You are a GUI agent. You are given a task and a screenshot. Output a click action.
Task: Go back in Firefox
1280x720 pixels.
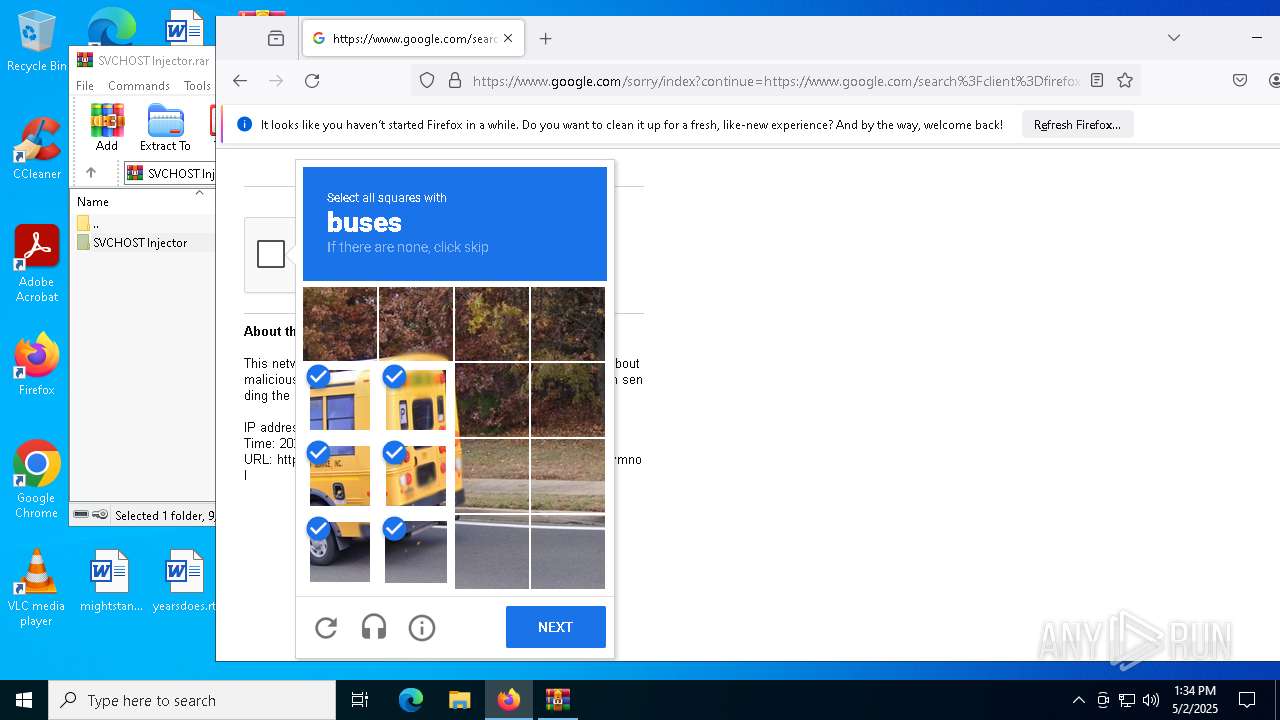[240, 81]
